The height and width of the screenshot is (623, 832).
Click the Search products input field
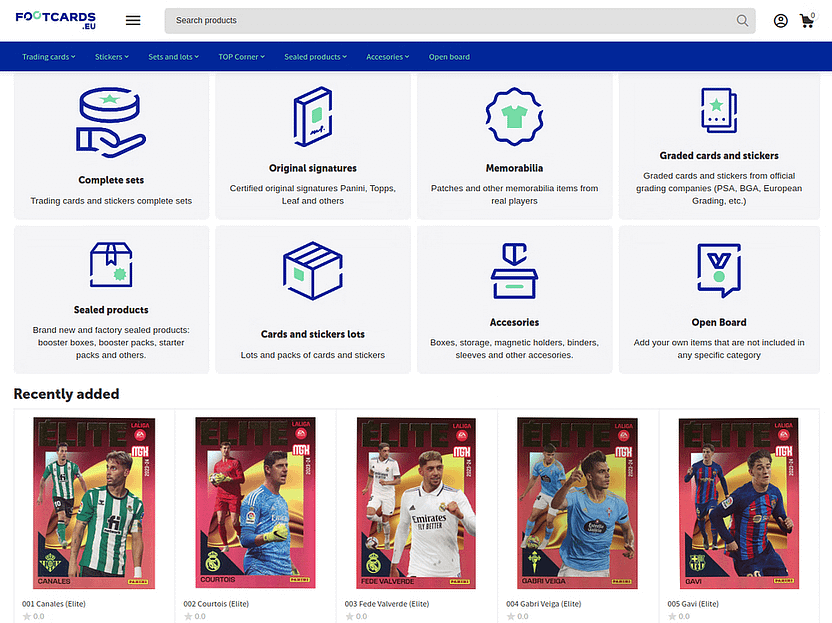coord(450,20)
